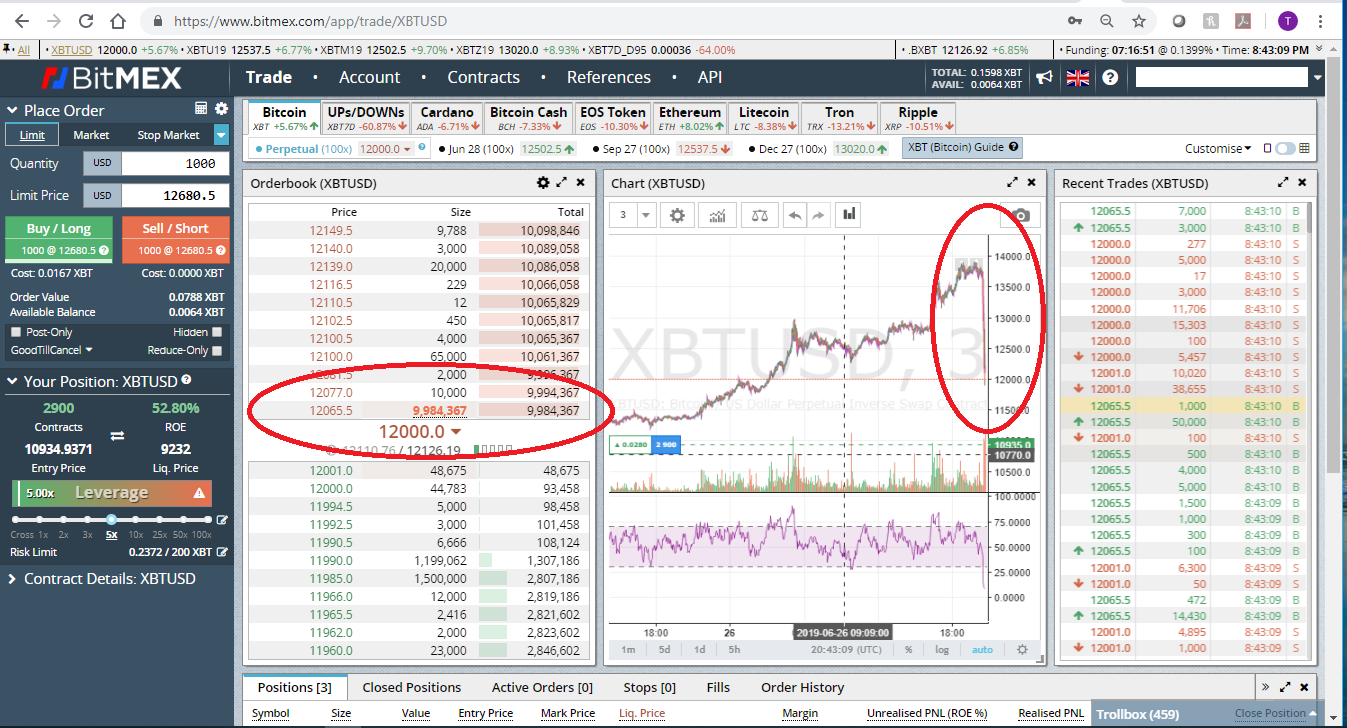Expand the Orderbook panel to fullscreen

coord(562,183)
